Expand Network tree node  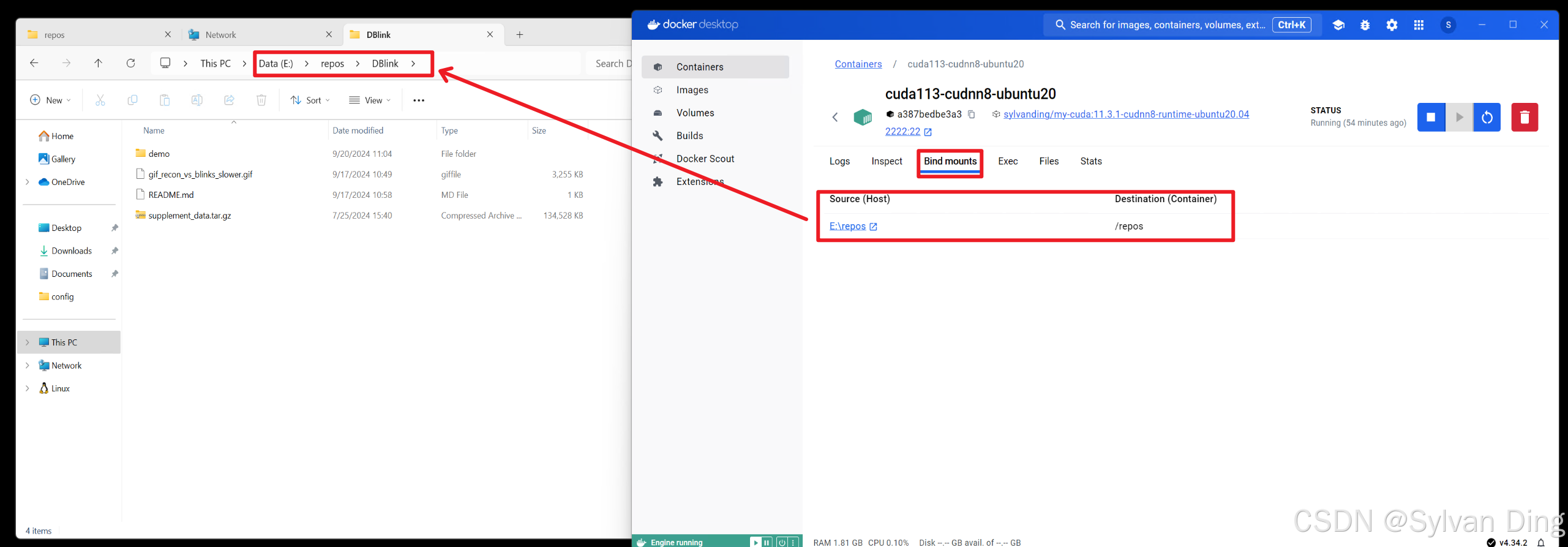[27, 366]
